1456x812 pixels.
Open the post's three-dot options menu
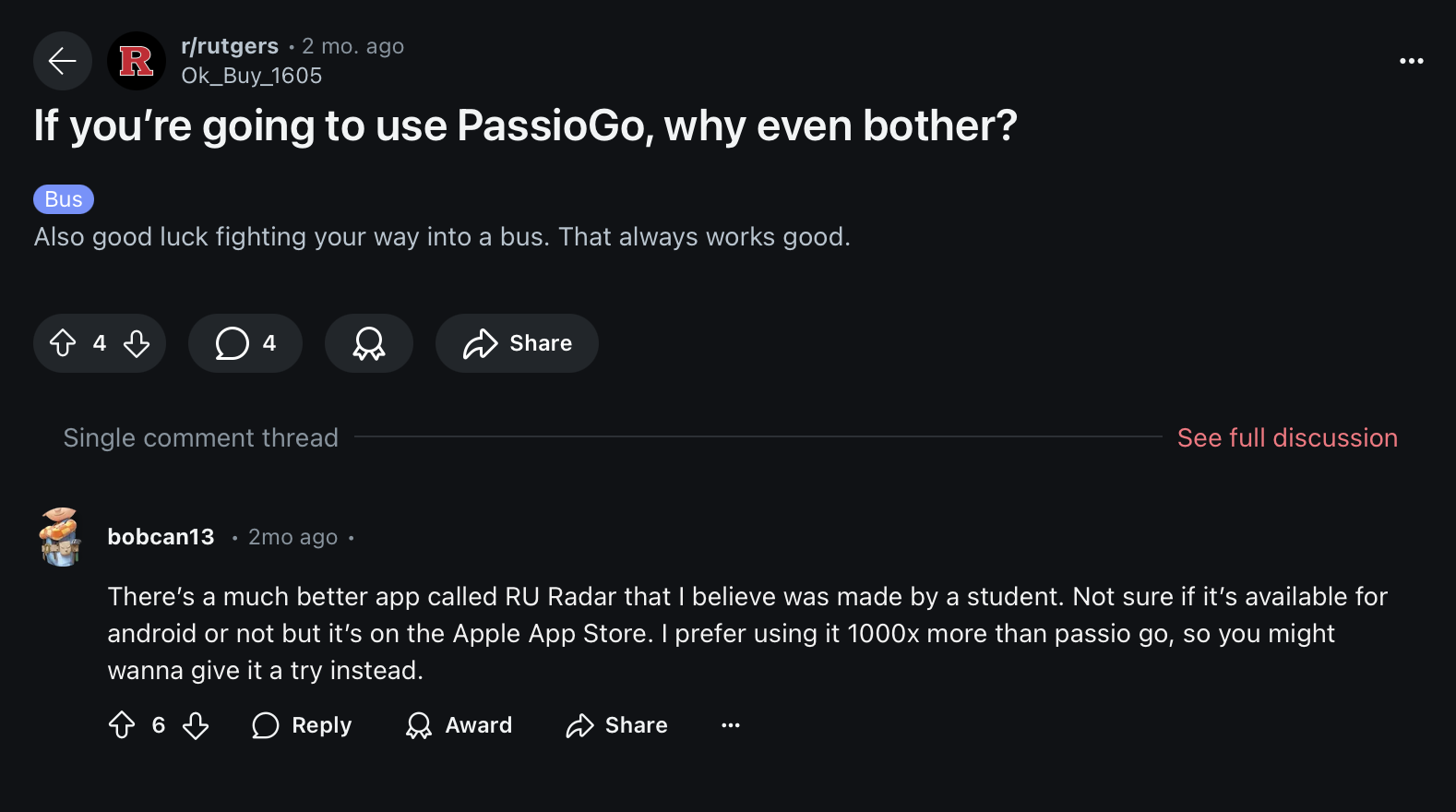[x=1411, y=61]
